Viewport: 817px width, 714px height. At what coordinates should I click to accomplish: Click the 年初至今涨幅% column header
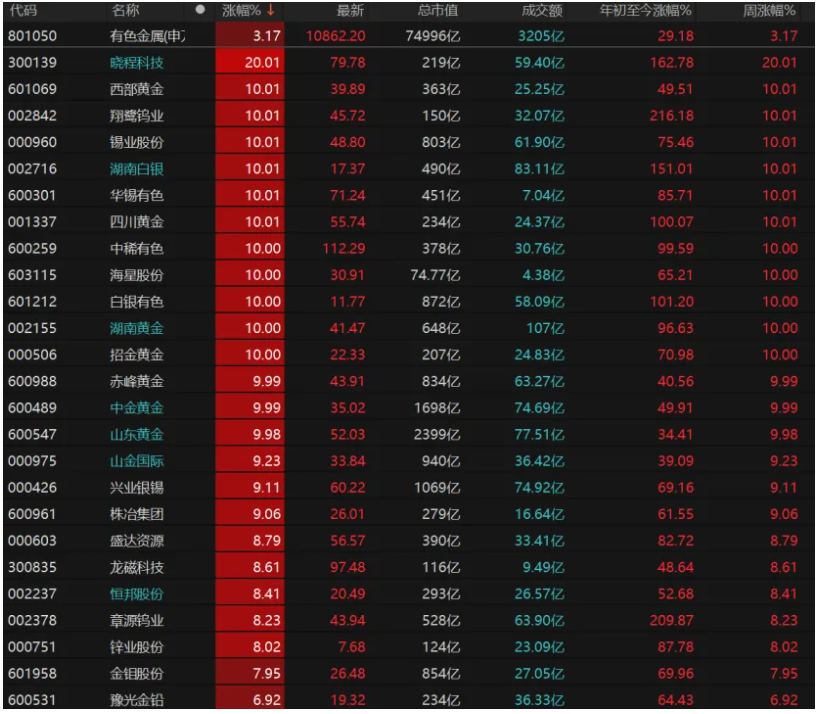pos(646,10)
